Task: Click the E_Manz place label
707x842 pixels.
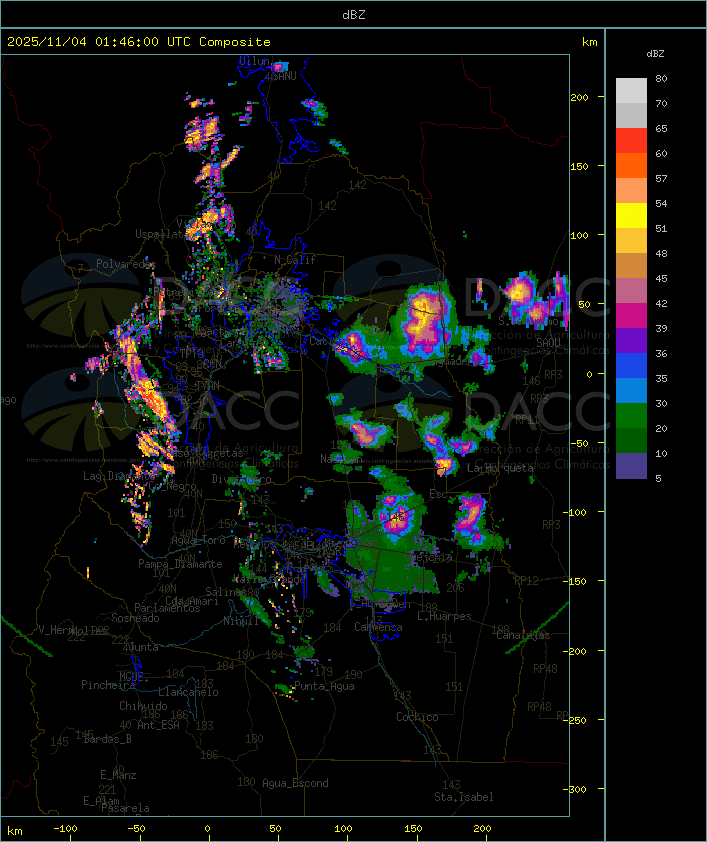Action: 118,775
